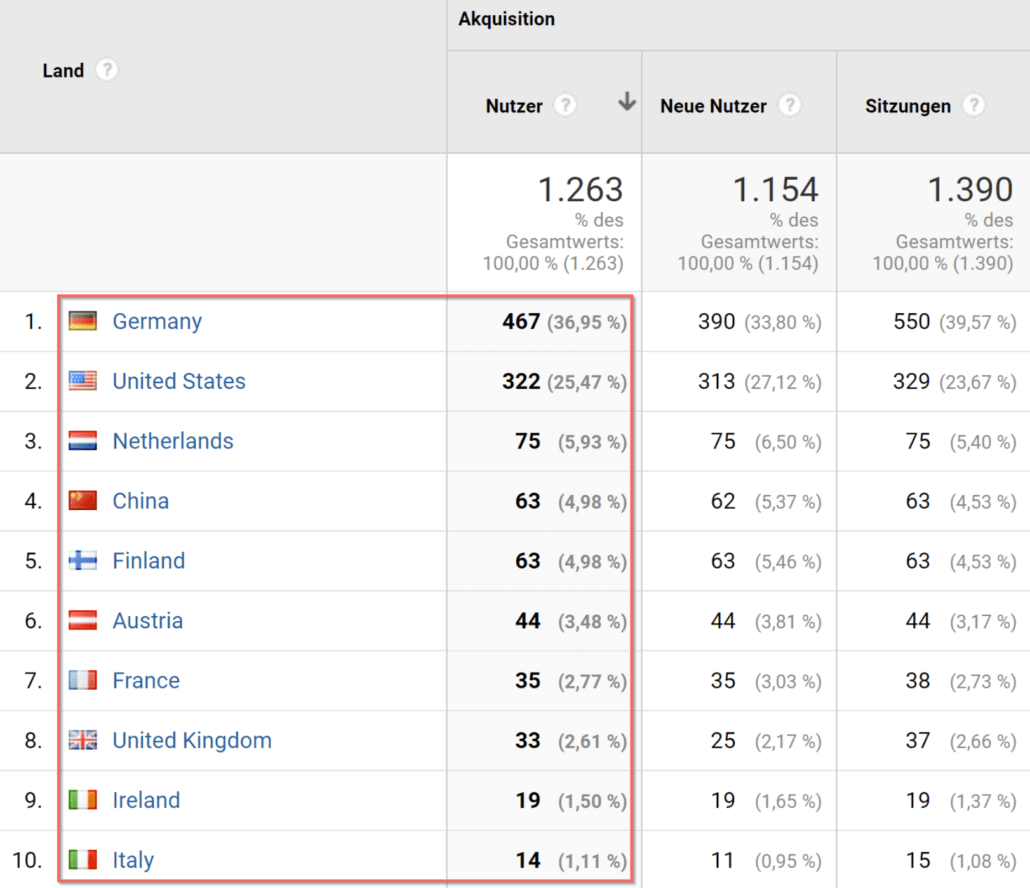Click the Finland flag icon
This screenshot has width=1030, height=888.
pyautogui.click(x=83, y=560)
